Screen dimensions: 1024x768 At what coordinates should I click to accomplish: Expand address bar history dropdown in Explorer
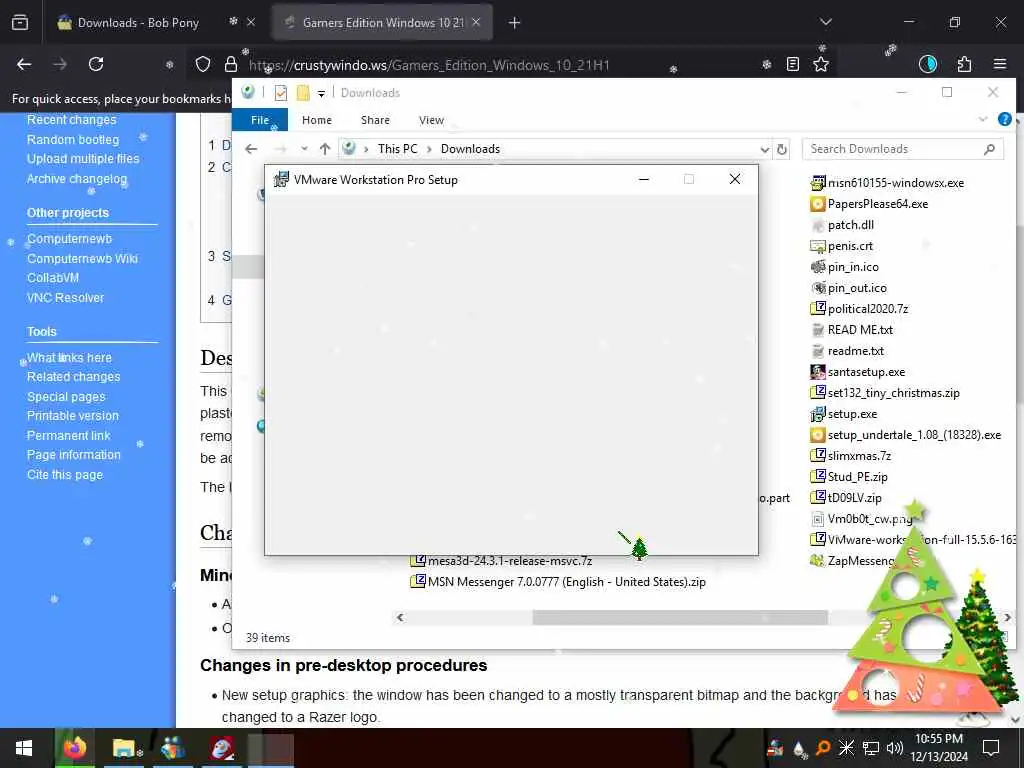764,150
